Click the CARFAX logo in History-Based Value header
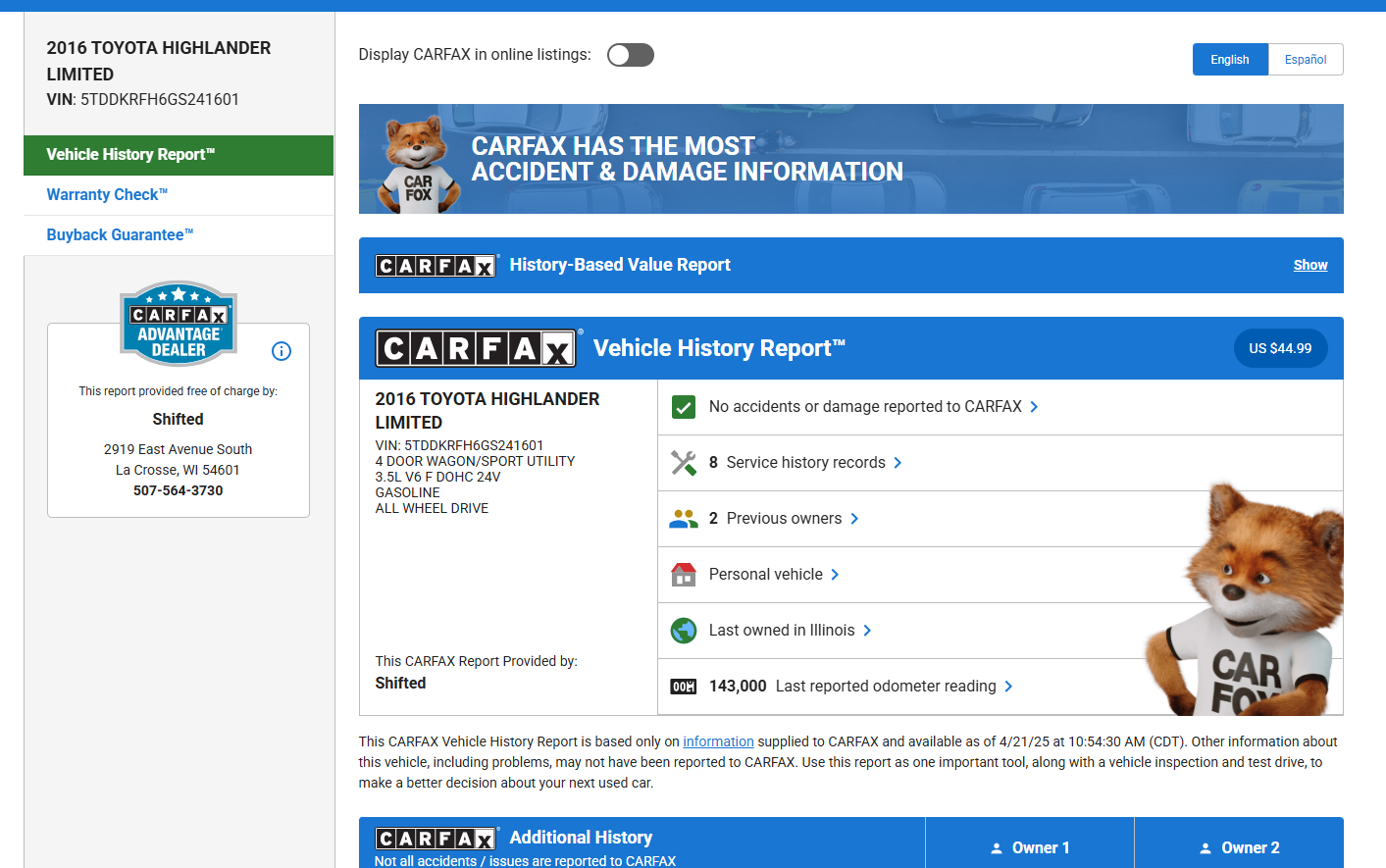 436,265
